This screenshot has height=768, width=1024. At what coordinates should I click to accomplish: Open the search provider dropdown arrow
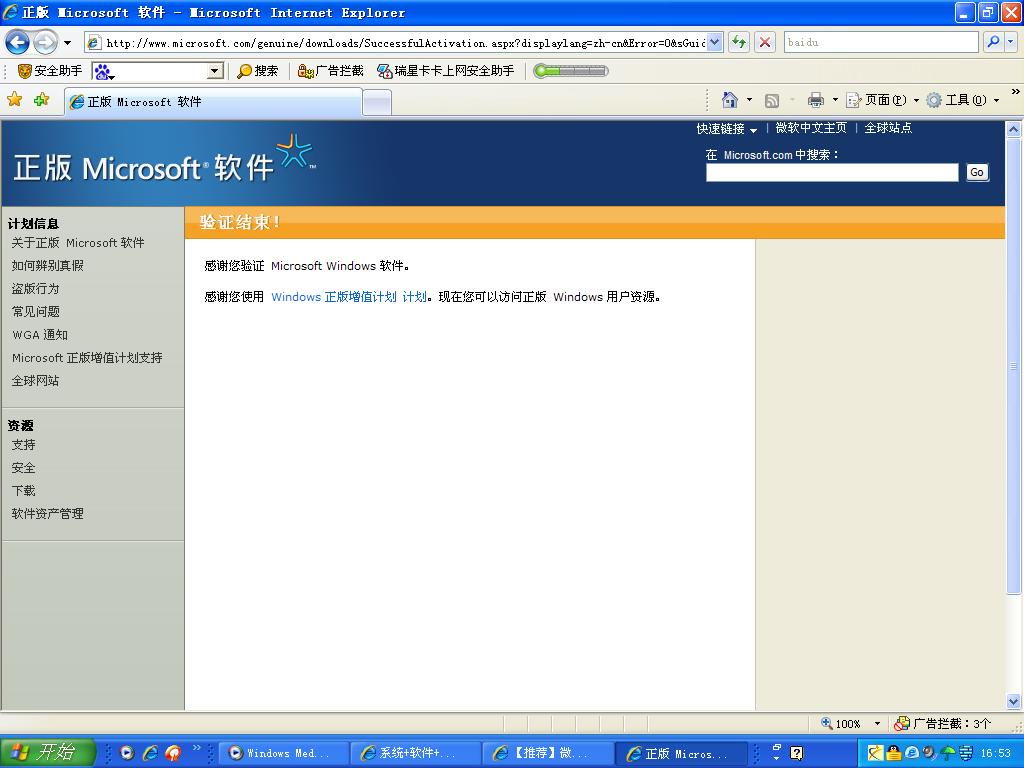click(1011, 42)
